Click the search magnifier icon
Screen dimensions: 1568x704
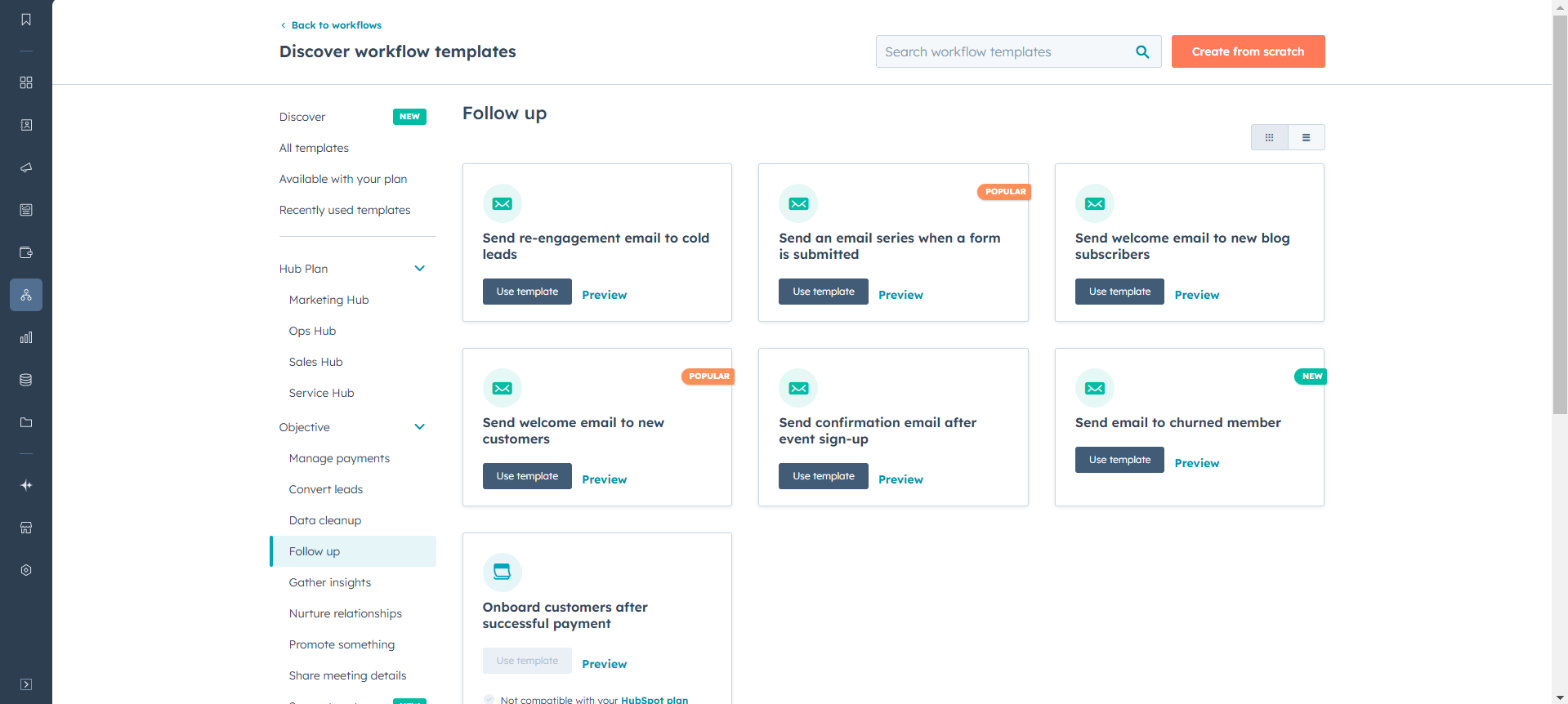(1142, 51)
